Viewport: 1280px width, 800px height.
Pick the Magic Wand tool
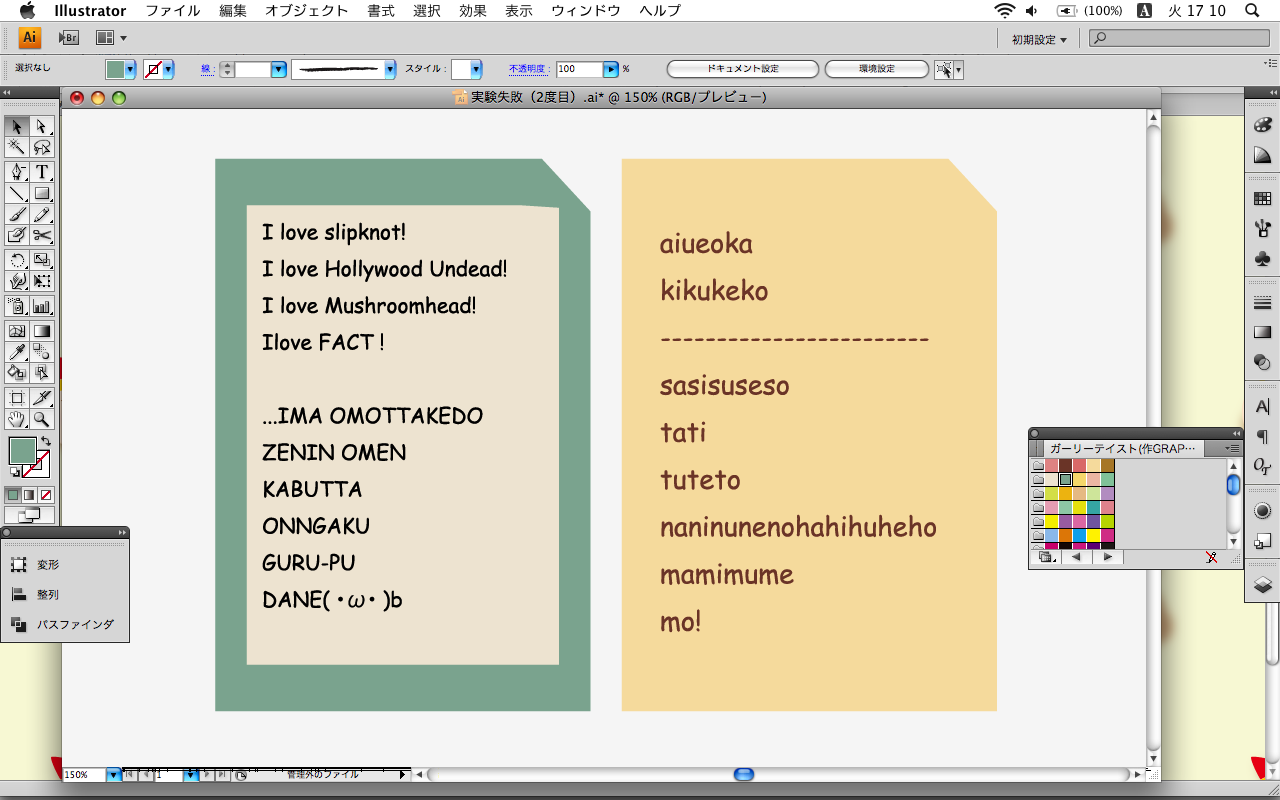coord(17,147)
